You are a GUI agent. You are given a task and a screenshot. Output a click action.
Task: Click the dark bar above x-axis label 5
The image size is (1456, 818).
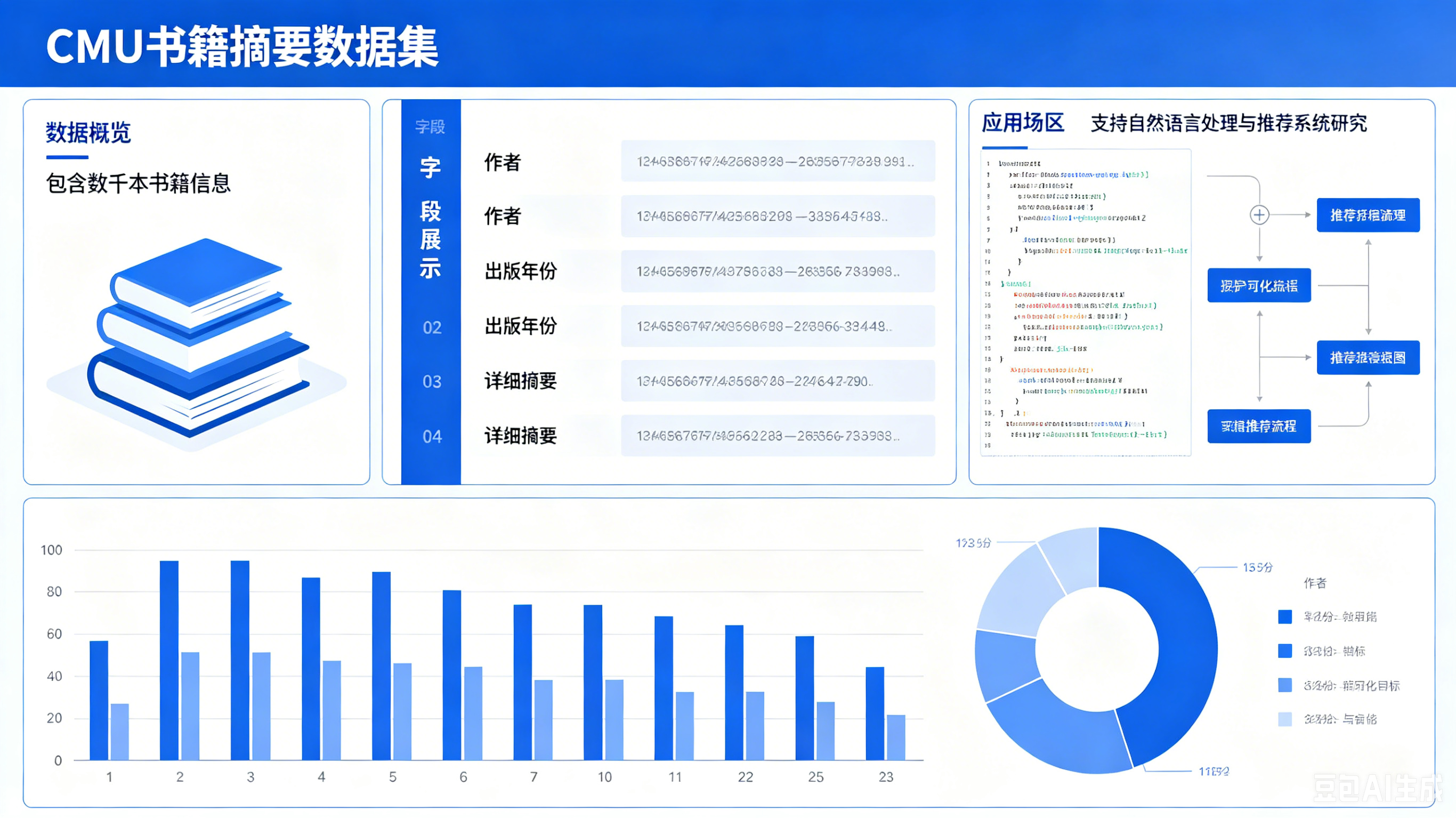pos(381,666)
